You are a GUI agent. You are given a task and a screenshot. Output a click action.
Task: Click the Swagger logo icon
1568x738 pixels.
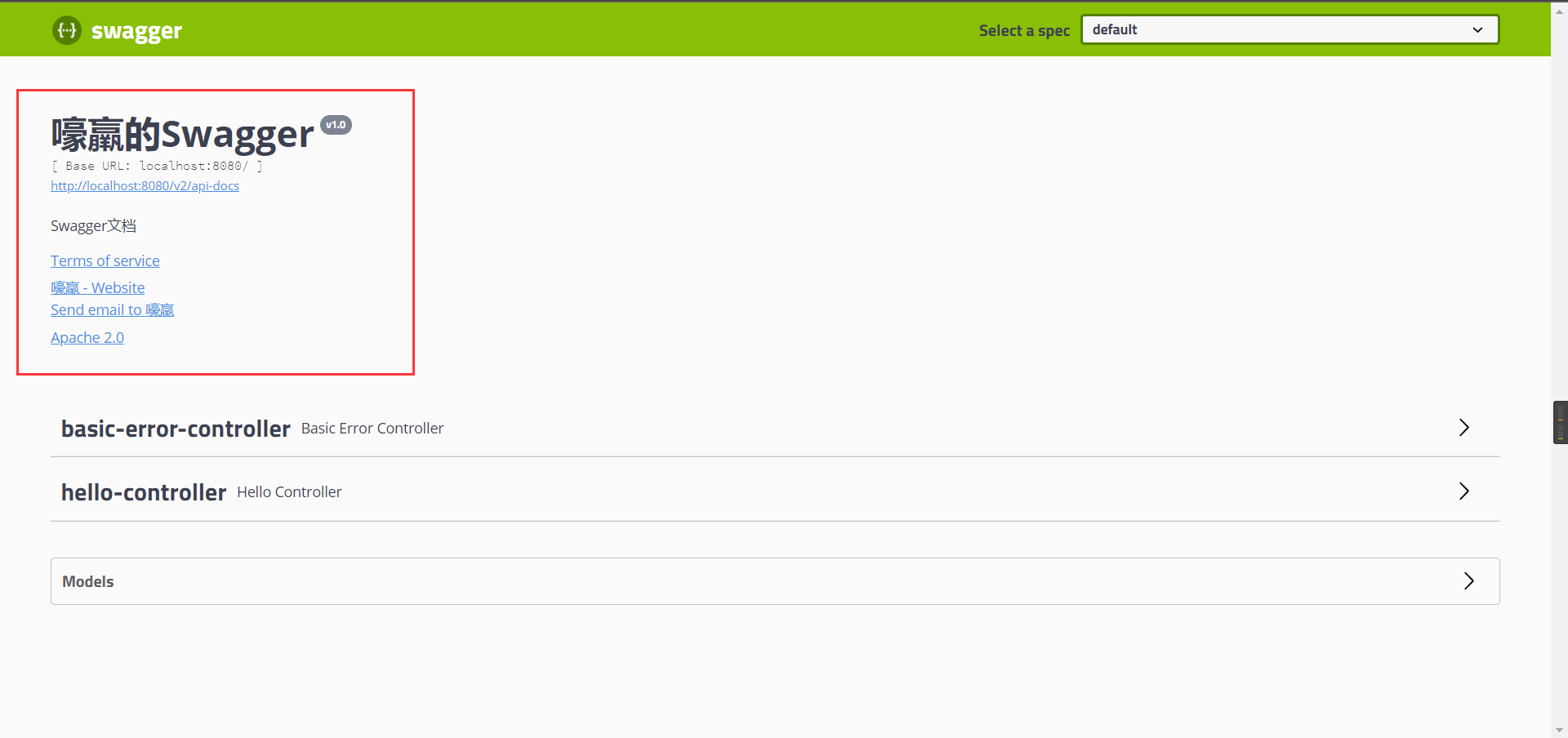[67, 30]
